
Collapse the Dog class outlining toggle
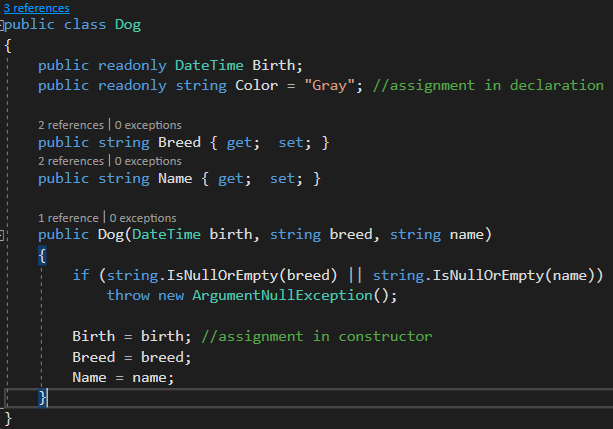(2, 26)
